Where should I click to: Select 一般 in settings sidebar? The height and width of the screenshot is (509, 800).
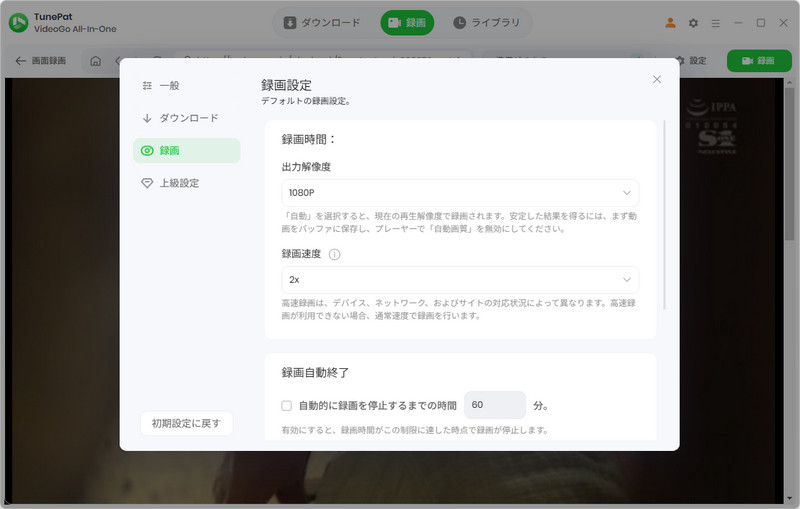pyautogui.click(x=187, y=86)
